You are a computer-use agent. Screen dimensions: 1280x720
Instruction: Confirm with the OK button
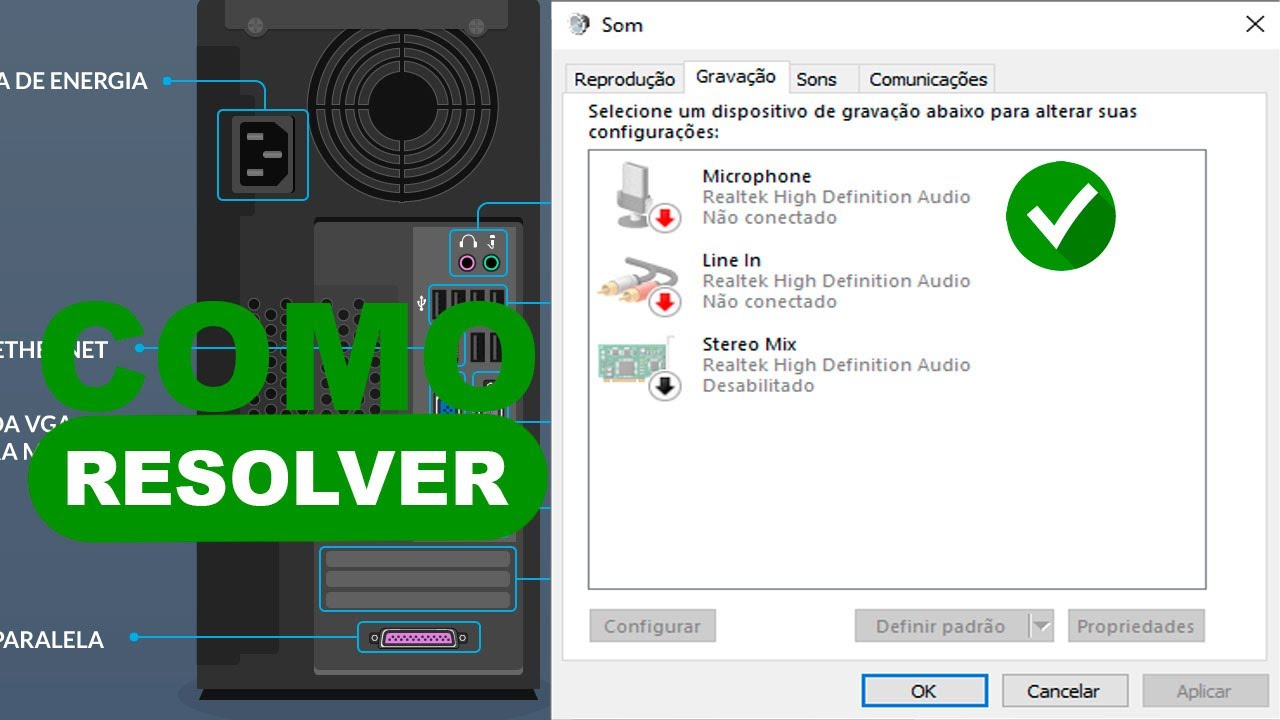(x=924, y=690)
